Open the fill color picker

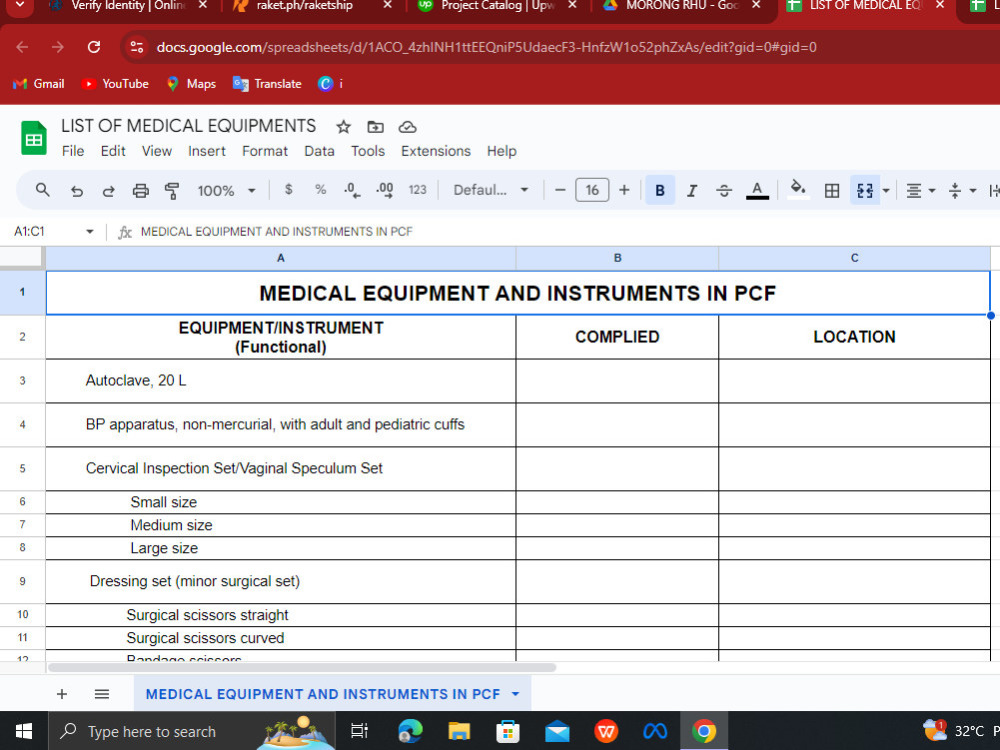click(798, 190)
